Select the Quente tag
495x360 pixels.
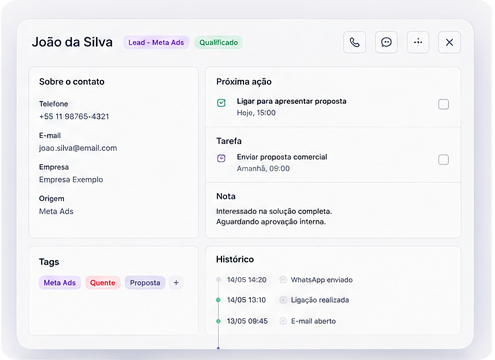(103, 283)
